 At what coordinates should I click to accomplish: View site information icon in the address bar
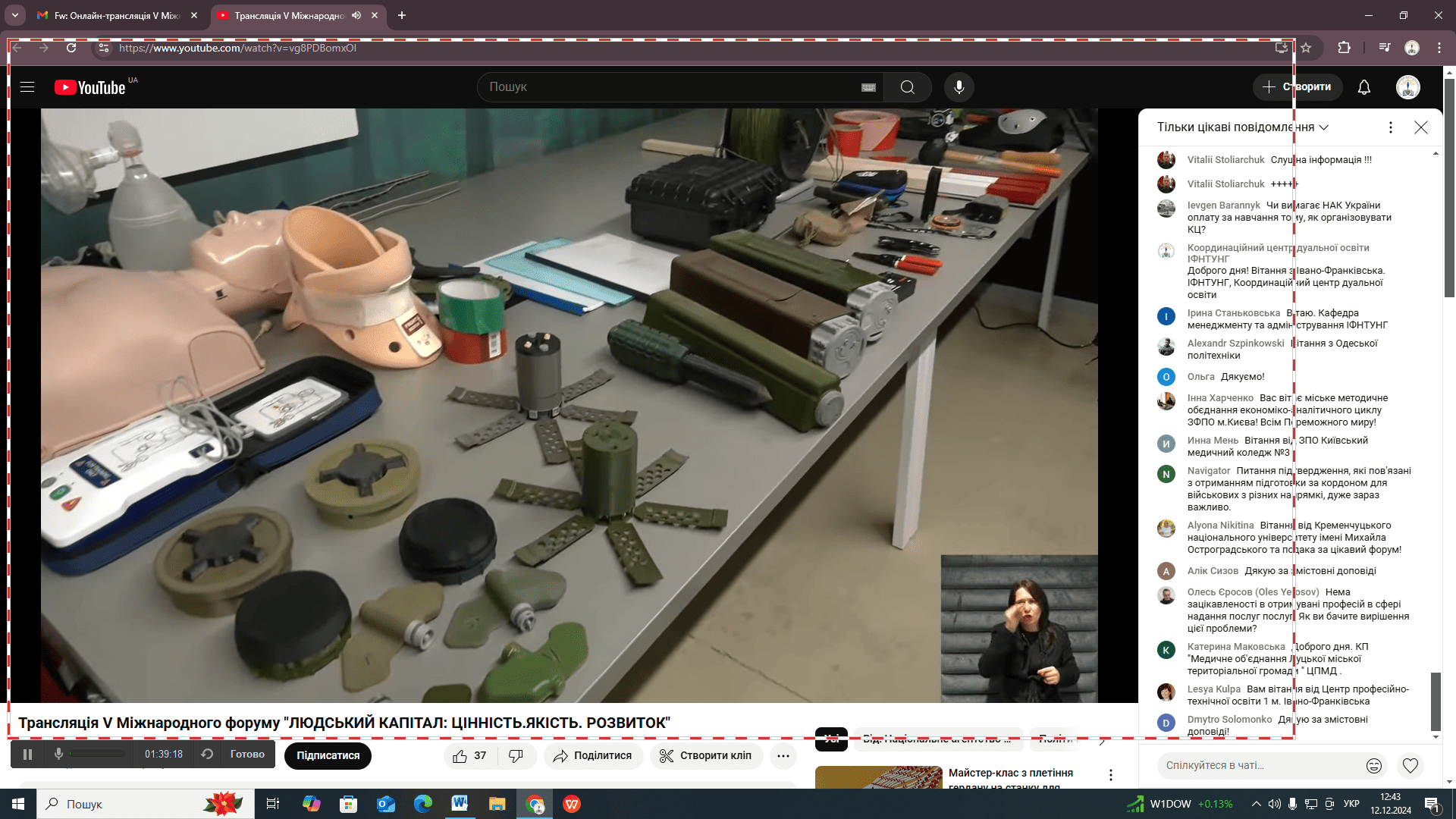tap(104, 48)
